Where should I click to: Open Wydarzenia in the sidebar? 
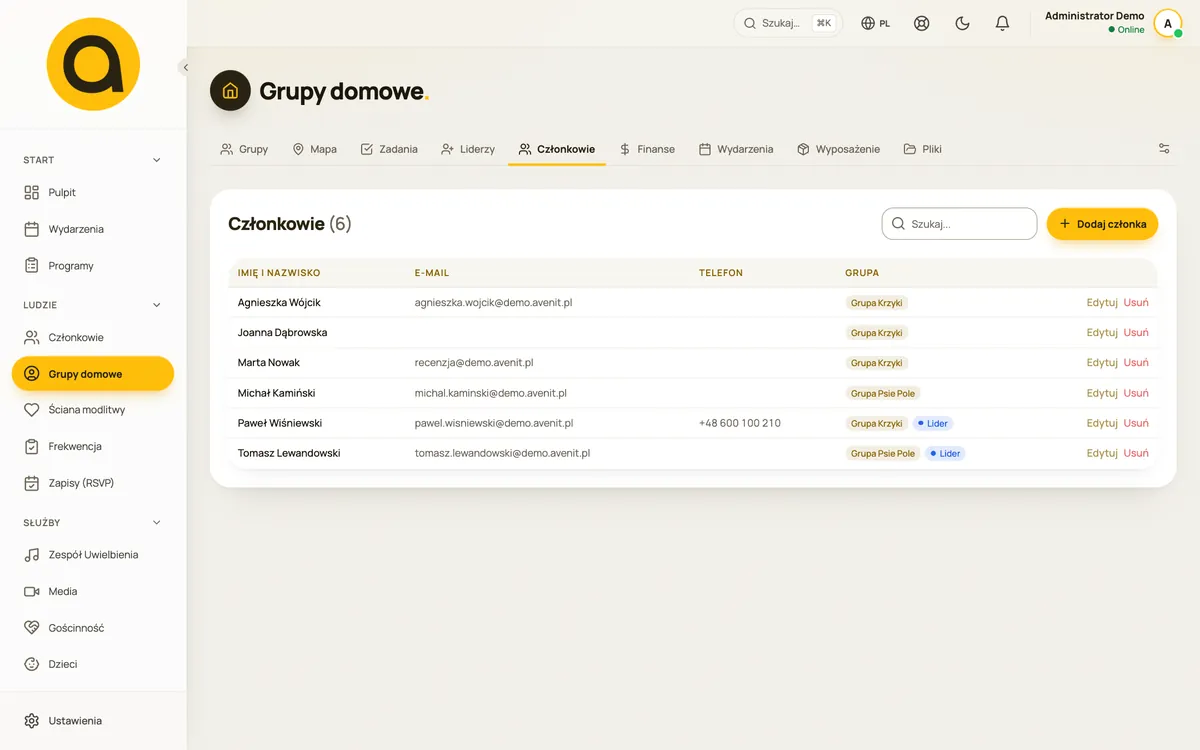coord(93,229)
